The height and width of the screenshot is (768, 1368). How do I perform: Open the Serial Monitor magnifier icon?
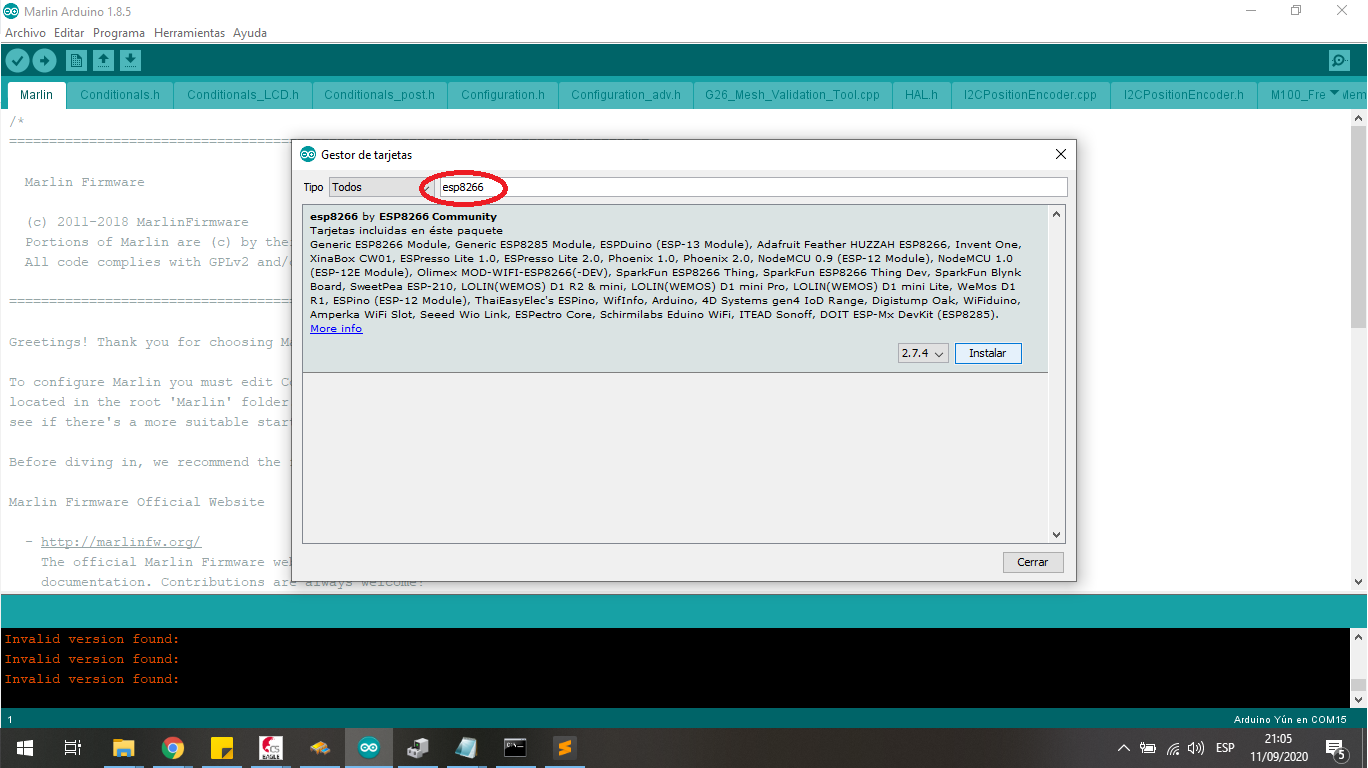click(x=1340, y=61)
